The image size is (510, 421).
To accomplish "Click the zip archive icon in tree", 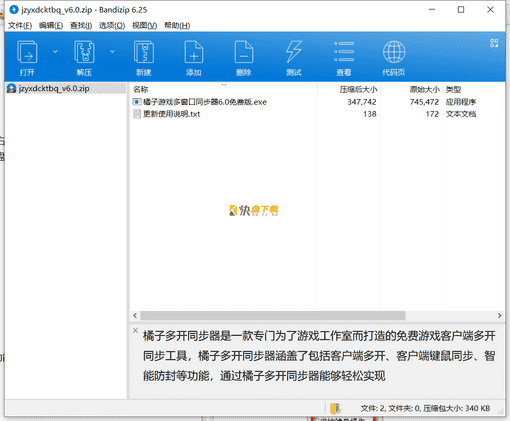I will [11, 89].
